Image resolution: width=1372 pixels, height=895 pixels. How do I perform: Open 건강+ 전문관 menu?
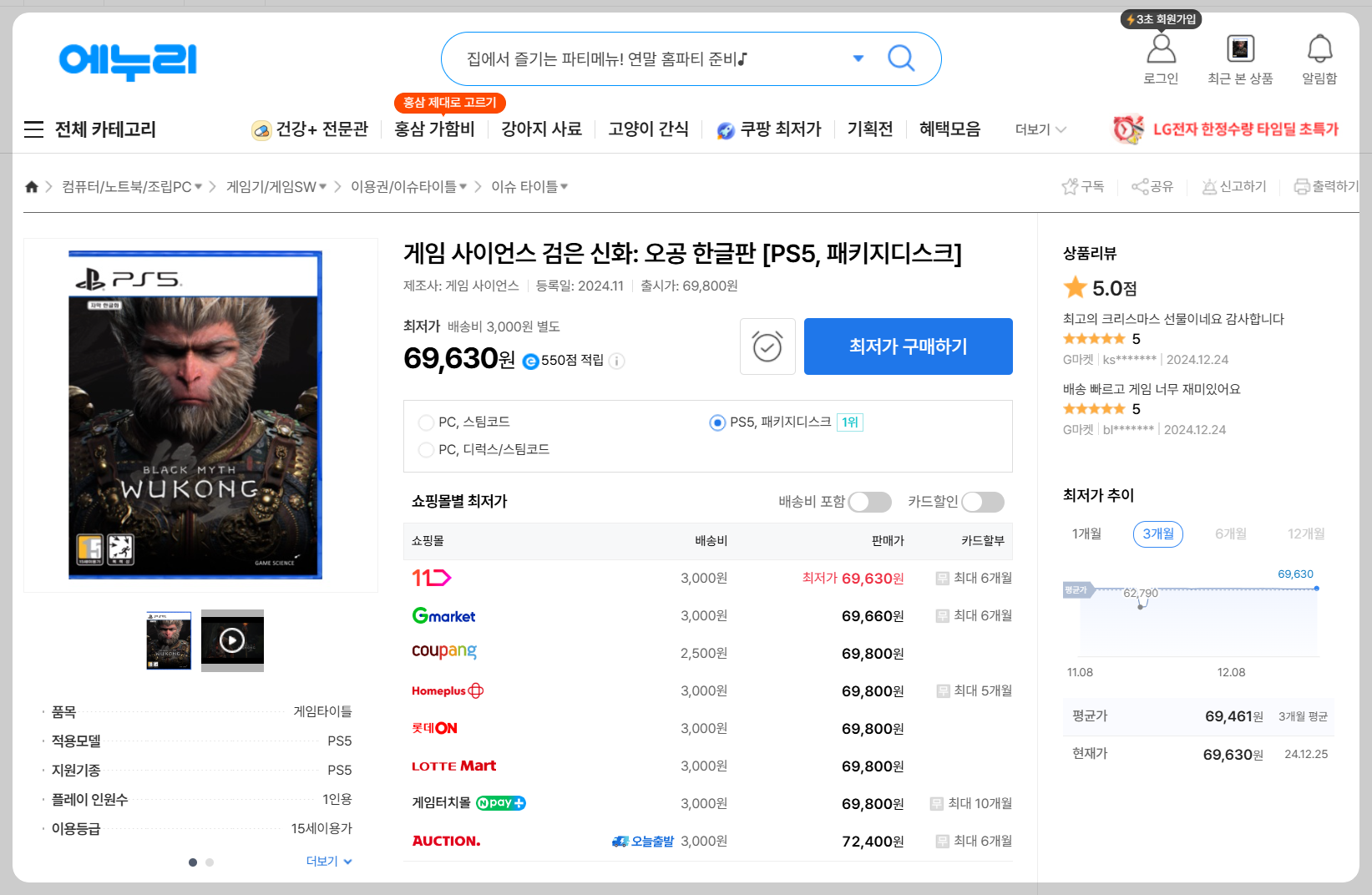[x=310, y=129]
